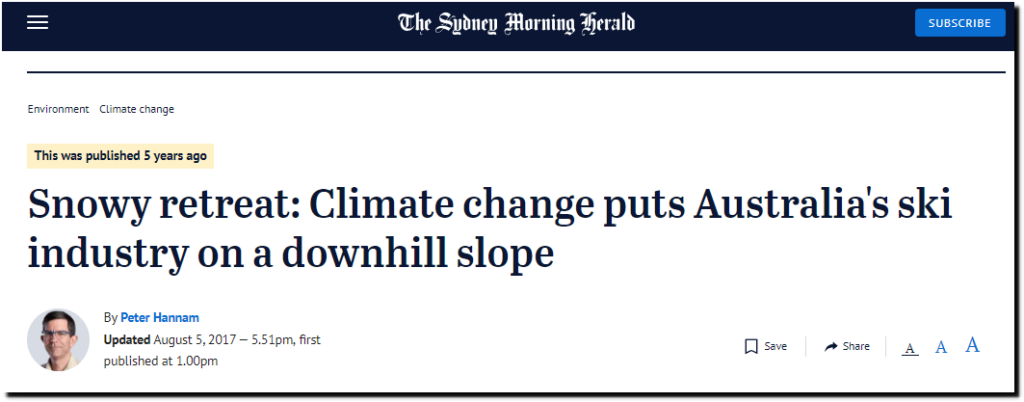Click the Share text label
The image size is (1024, 402).
pos(856,347)
